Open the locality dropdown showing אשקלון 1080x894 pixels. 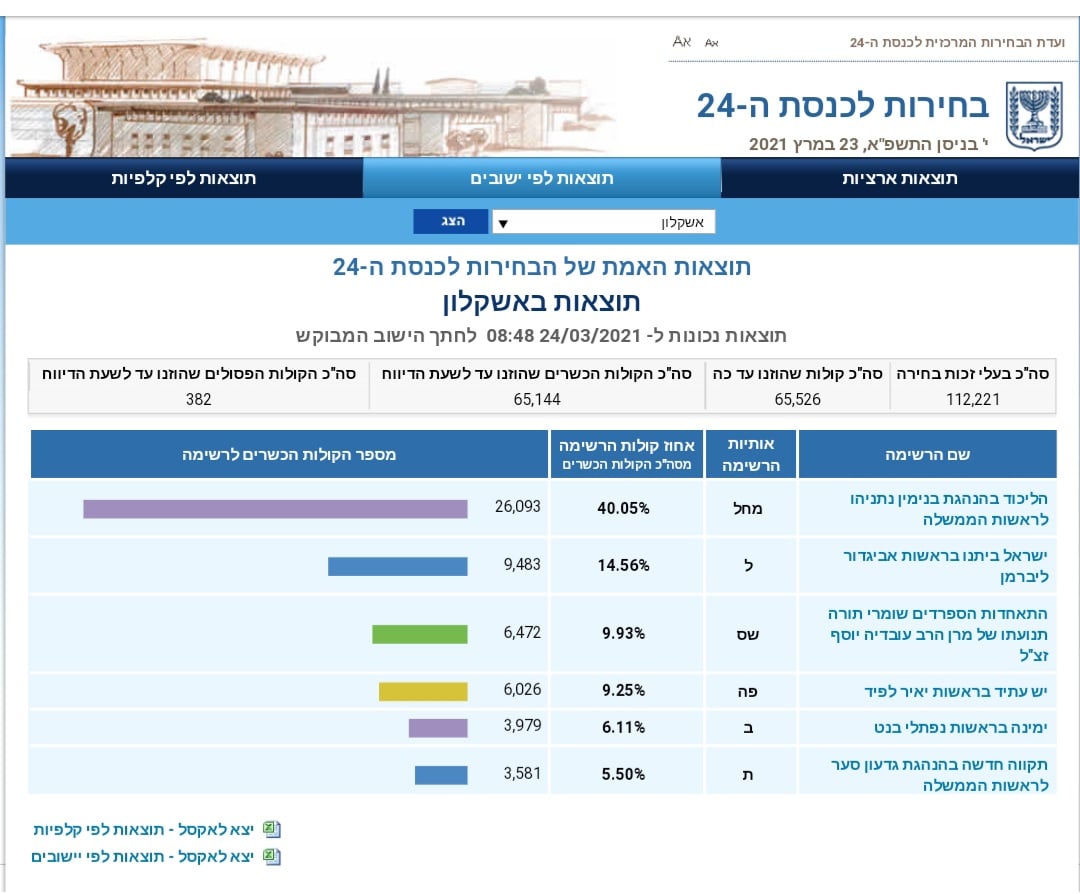click(x=603, y=222)
